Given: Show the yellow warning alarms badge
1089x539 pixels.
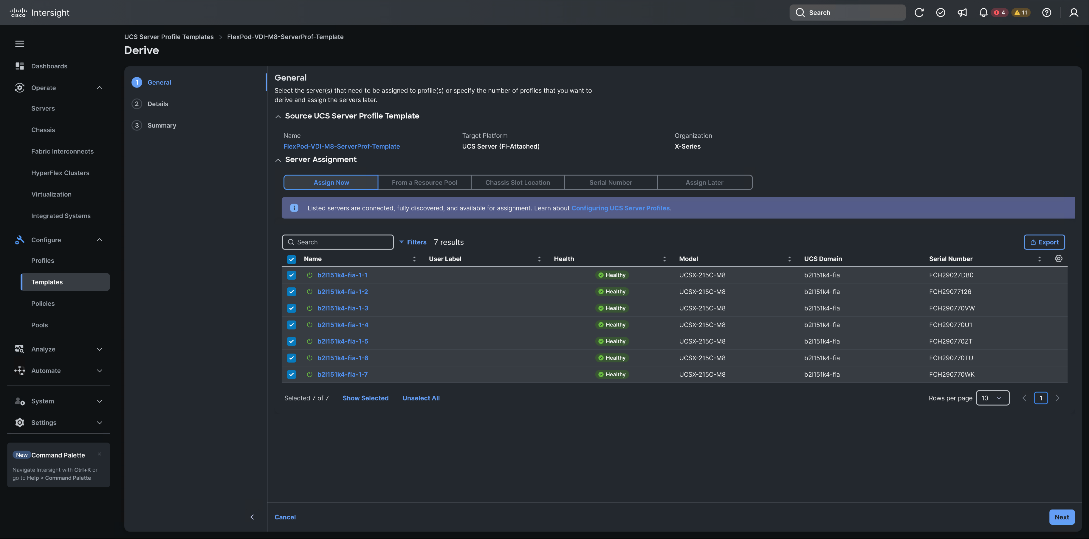Looking at the screenshot, I should tap(1021, 13).
